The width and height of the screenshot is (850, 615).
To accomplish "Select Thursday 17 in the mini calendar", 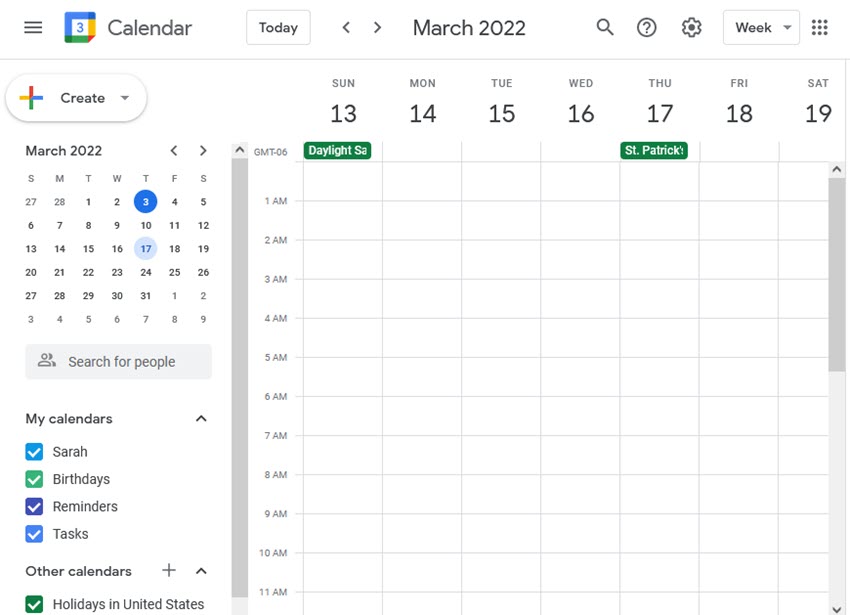I will click(x=145, y=248).
